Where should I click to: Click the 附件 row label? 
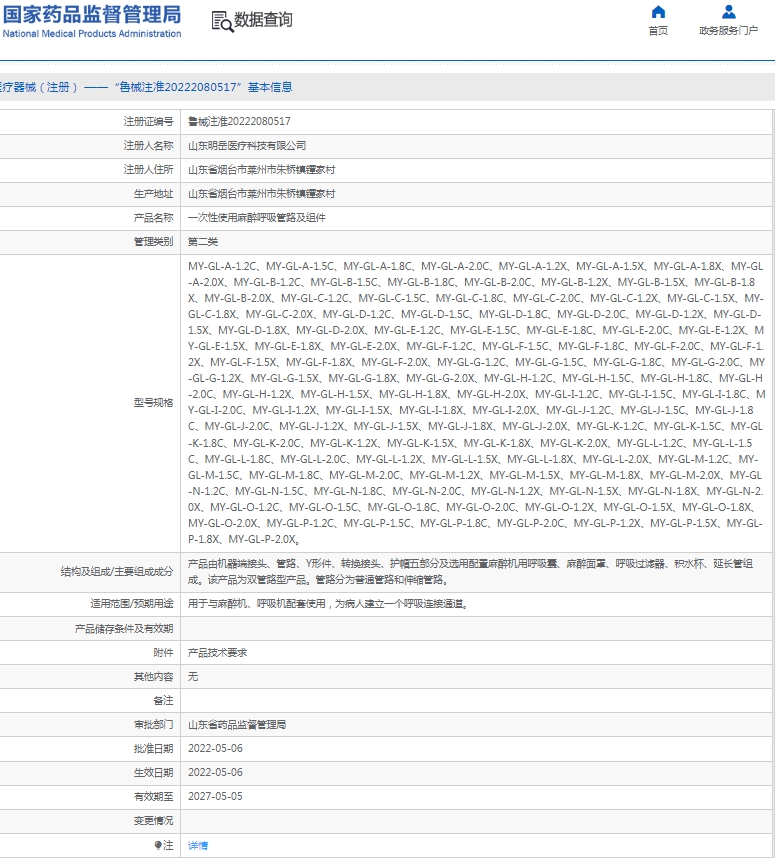(163, 652)
